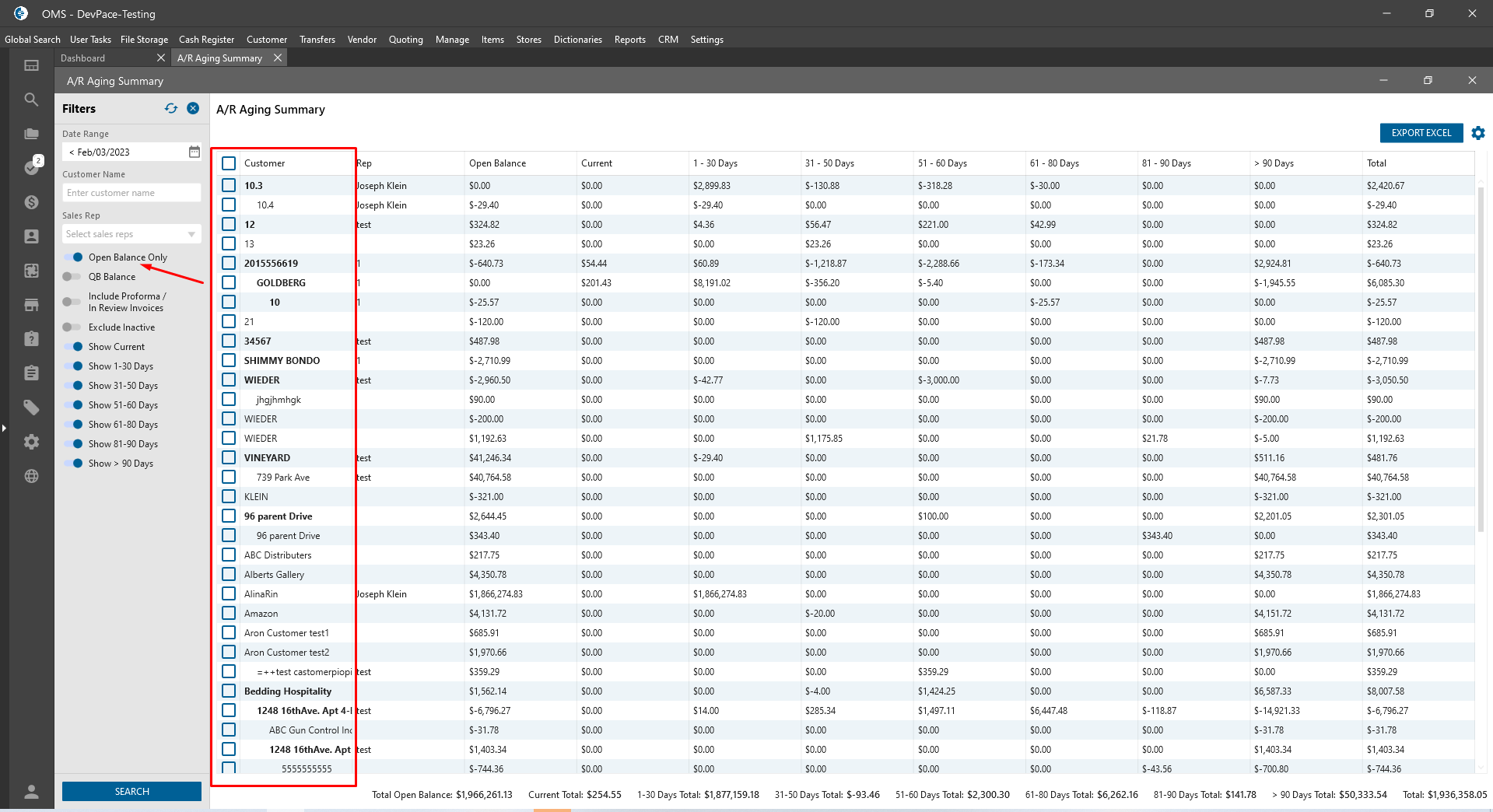Screen dimensions: 1493x812
Task: Click the OMS app logo in the title bar
Action: [21, 13]
